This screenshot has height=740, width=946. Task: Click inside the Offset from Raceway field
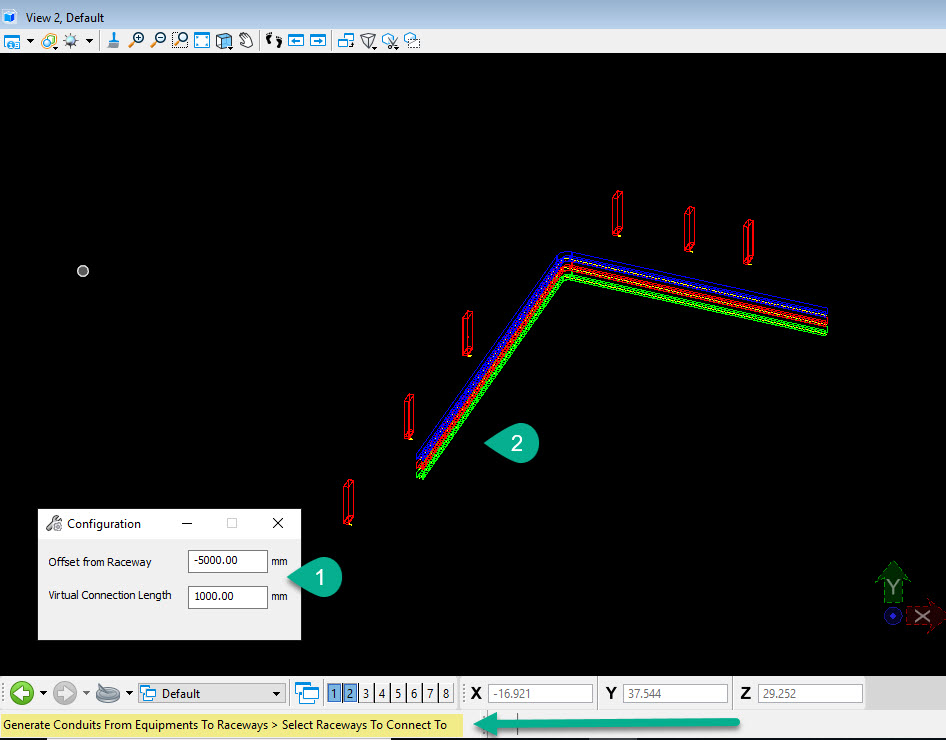(x=227, y=561)
